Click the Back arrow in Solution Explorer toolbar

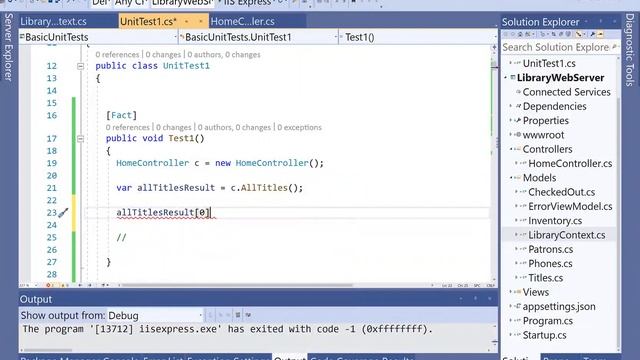(505, 34)
